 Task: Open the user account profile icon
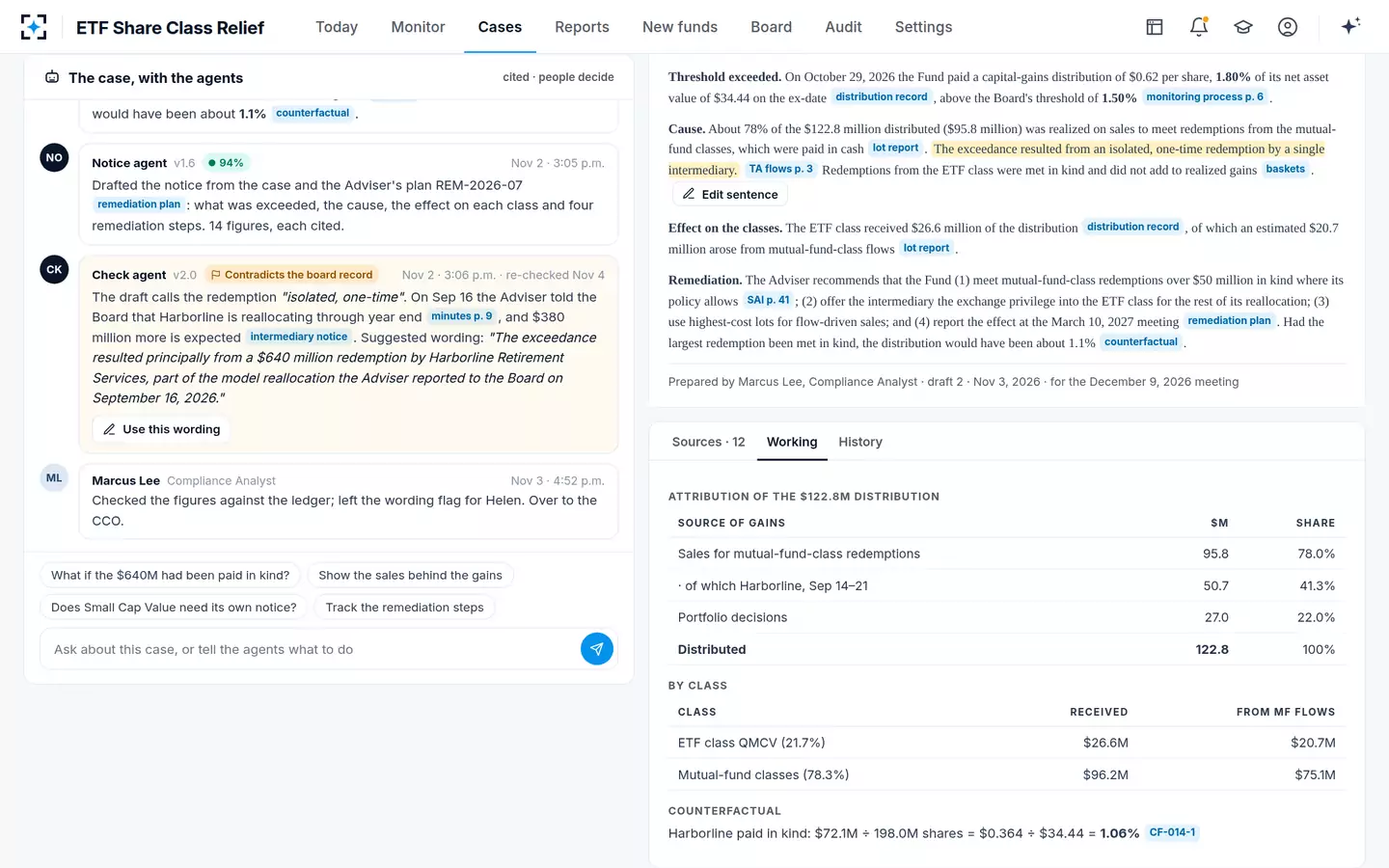1288,27
